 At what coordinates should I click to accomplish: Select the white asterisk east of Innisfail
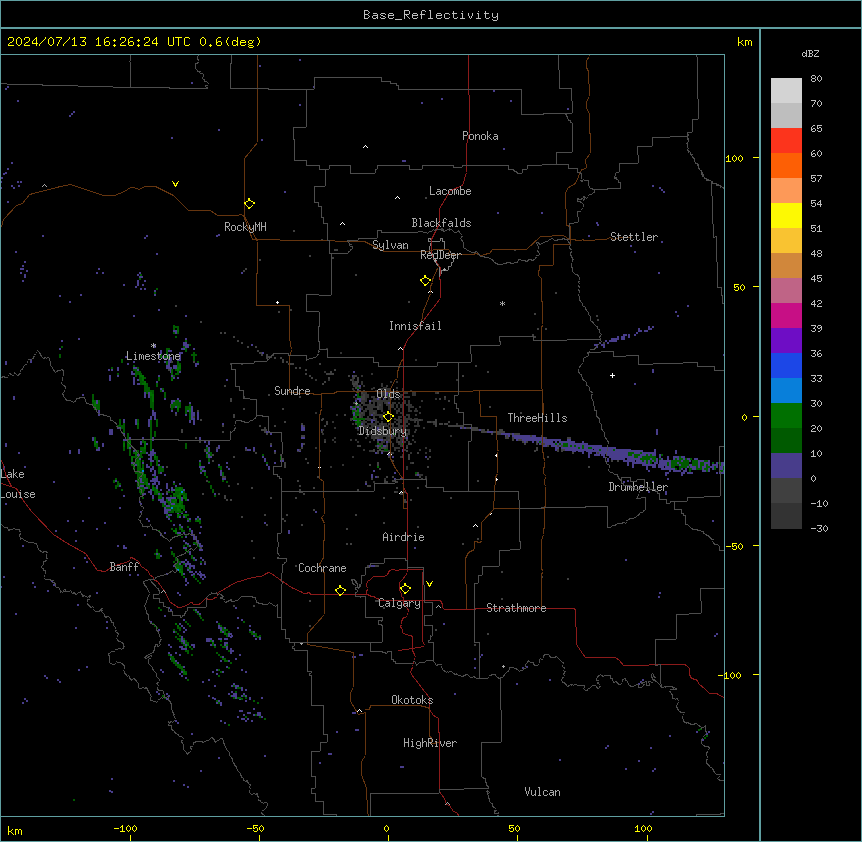tap(502, 303)
